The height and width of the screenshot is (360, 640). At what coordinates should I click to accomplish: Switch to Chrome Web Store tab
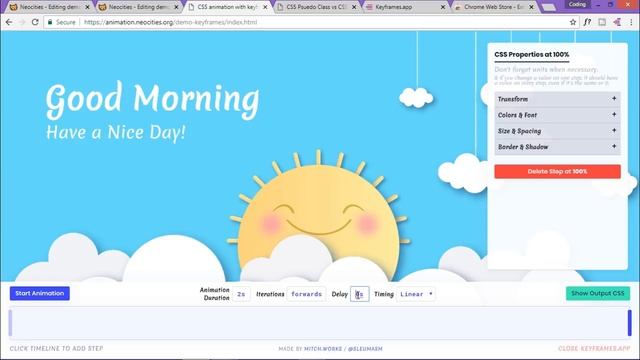[x=493, y=7]
